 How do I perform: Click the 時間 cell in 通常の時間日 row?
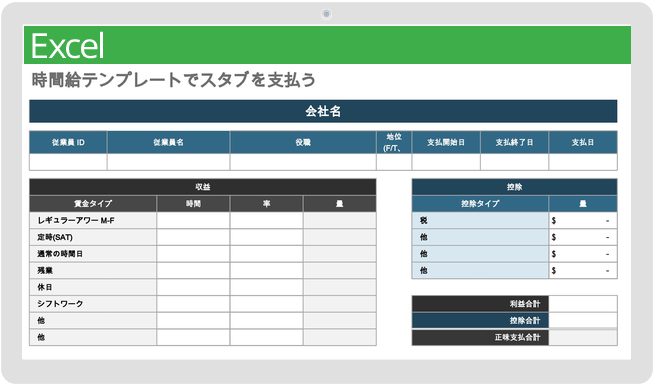point(193,254)
